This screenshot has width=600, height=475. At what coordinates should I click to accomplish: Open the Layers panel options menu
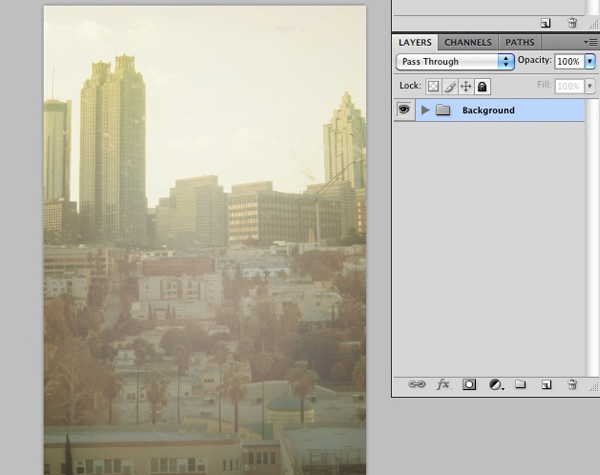click(590, 42)
